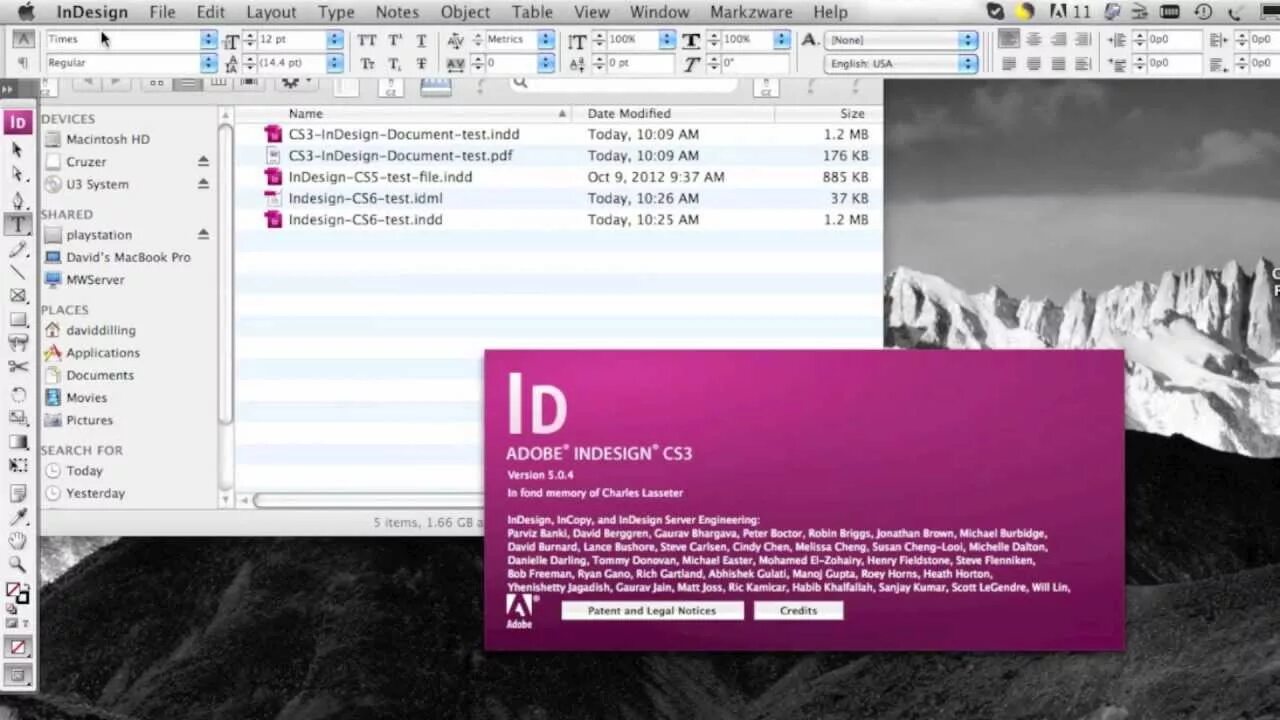The height and width of the screenshot is (720, 1280).
Task: Select the Rotate tool
Action: 17,394
